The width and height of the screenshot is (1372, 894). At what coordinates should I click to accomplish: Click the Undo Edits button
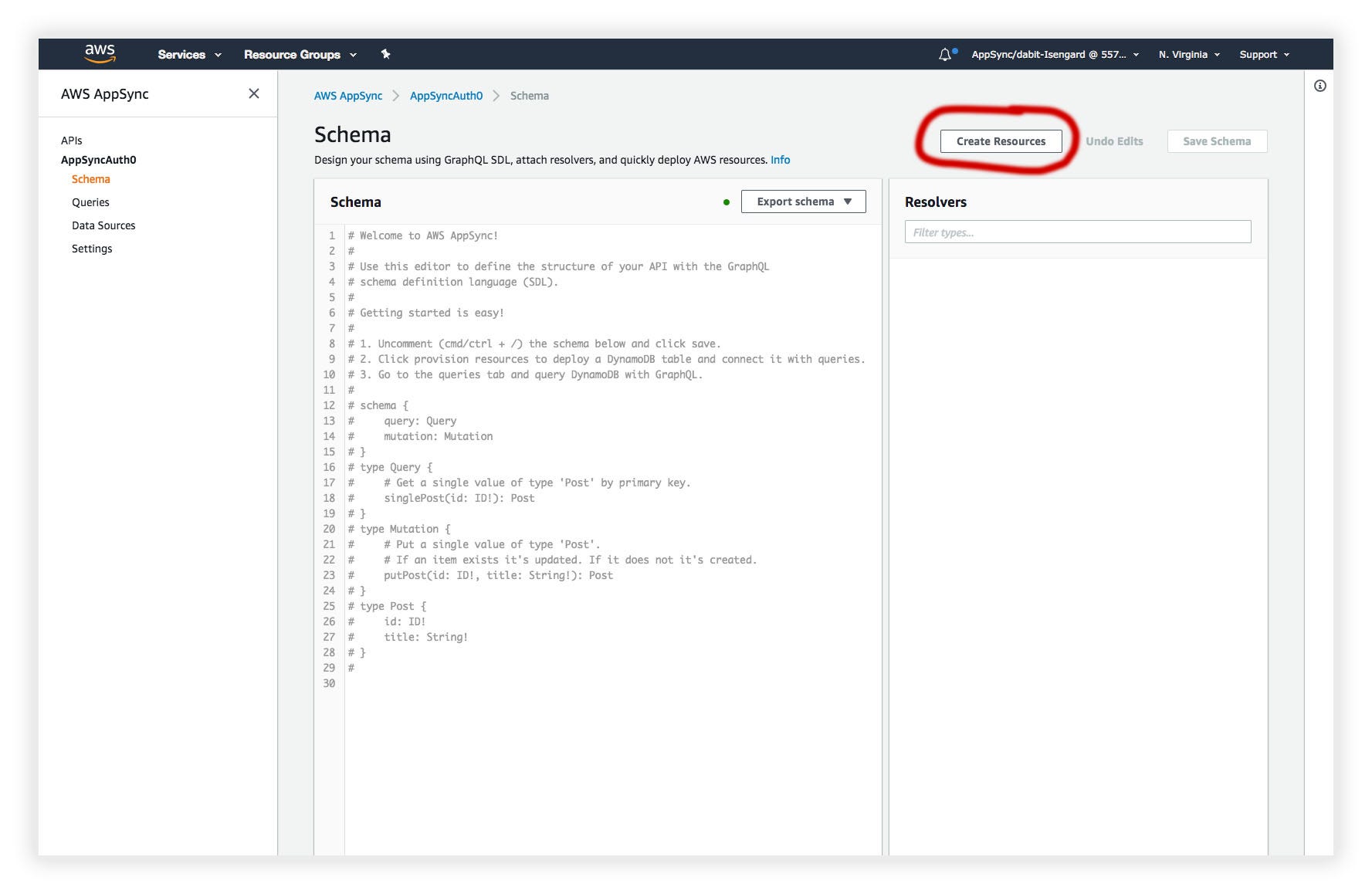point(1114,141)
